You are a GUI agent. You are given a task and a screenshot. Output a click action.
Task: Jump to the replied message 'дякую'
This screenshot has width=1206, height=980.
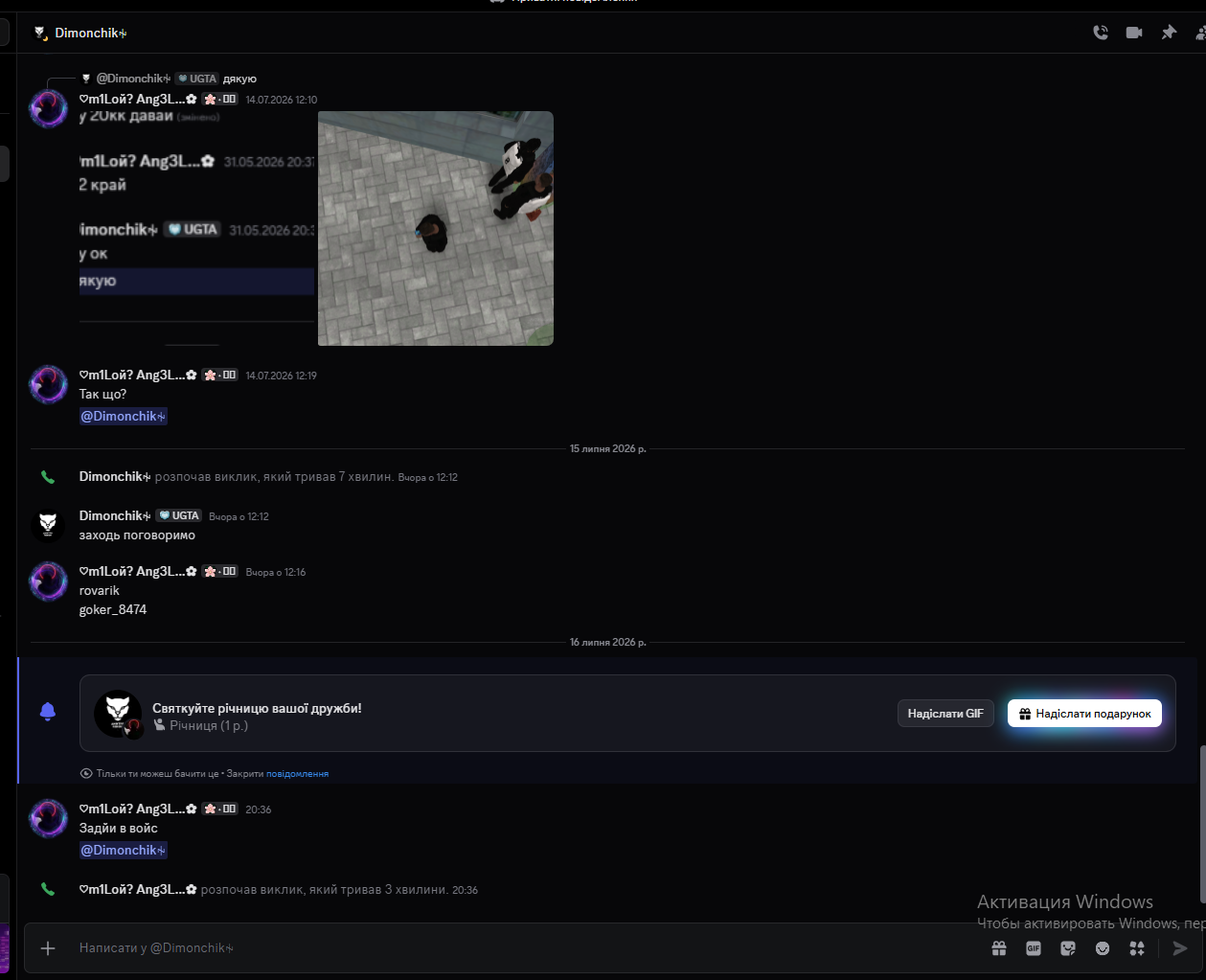[239, 79]
